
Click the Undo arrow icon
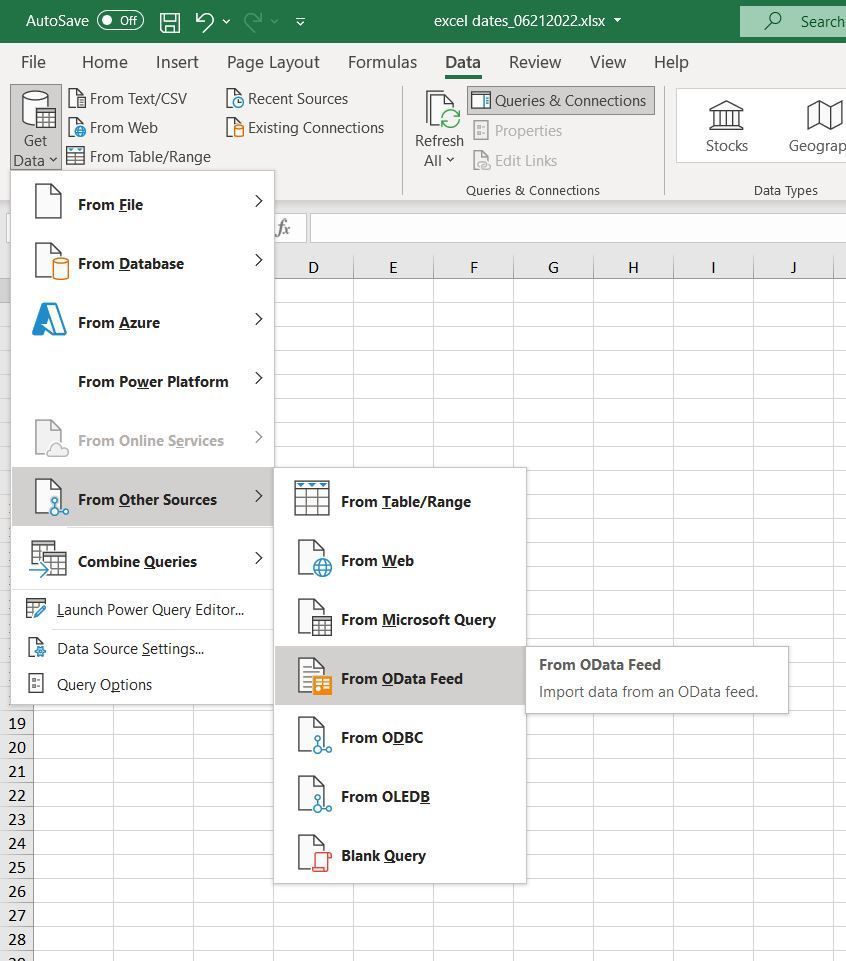click(204, 21)
